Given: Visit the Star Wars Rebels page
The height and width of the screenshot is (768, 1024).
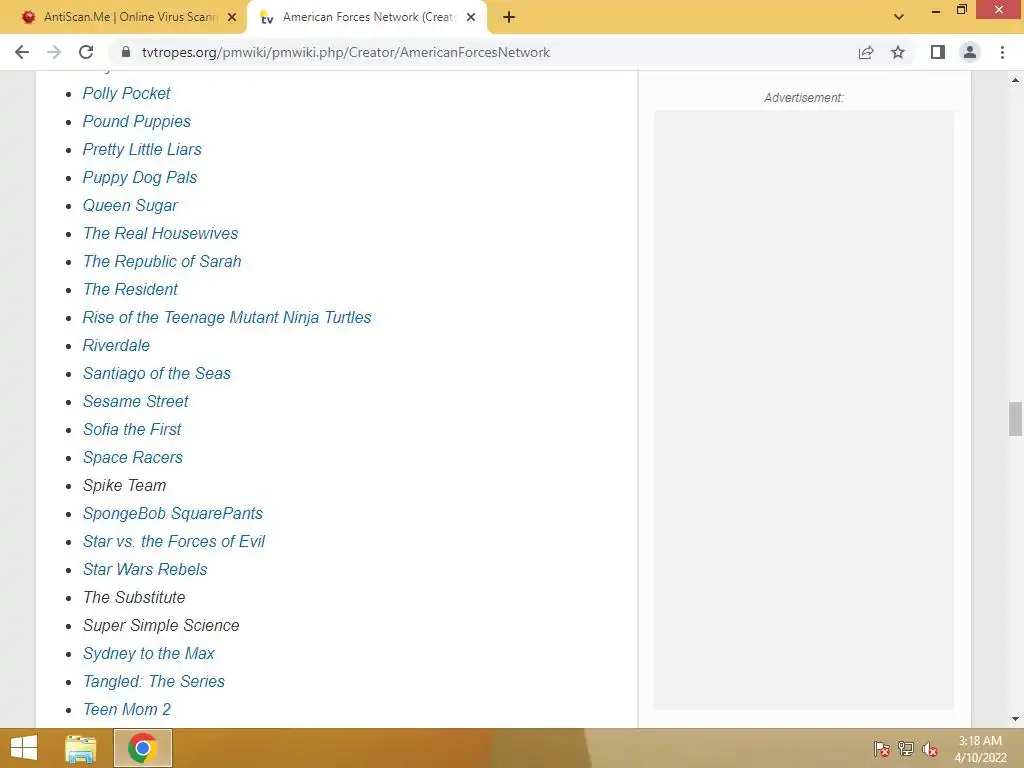Looking at the screenshot, I should 145,569.
